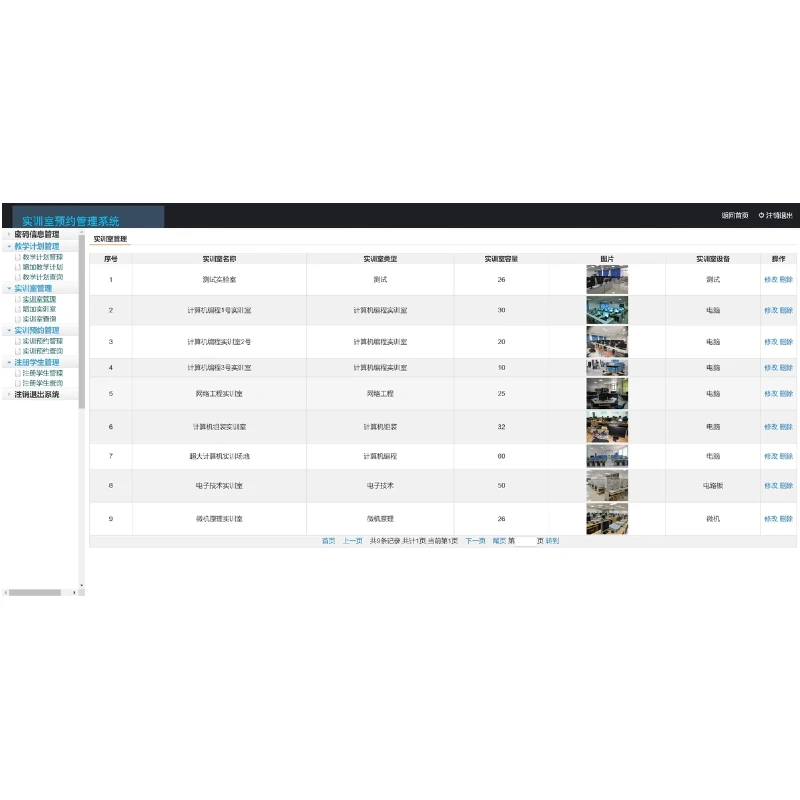Collapse the 实训预约管理 section arrow

click(x=9, y=331)
